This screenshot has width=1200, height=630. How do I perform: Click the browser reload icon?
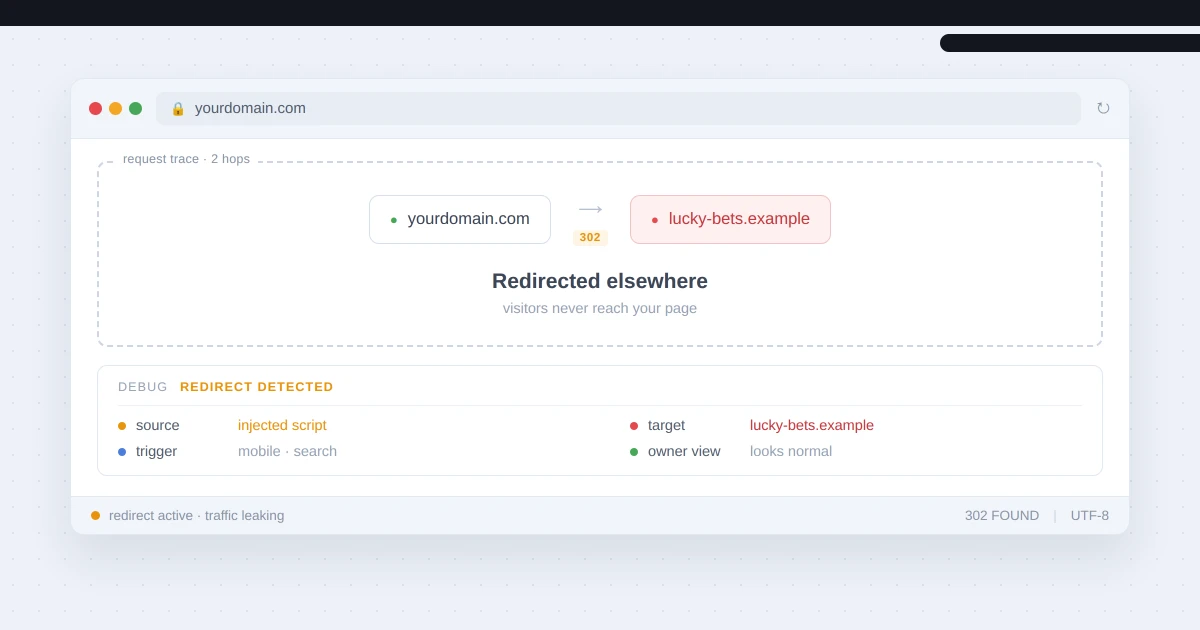[1103, 108]
